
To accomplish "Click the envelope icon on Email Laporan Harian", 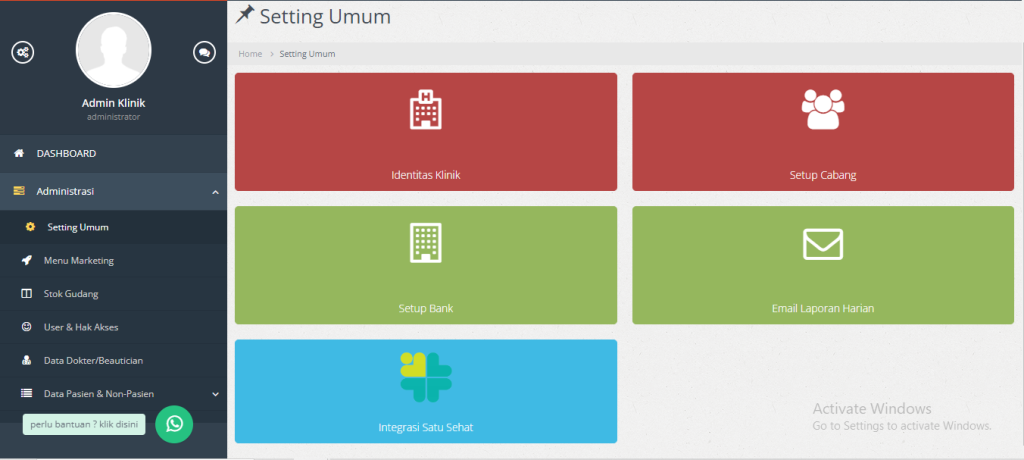I will [x=823, y=244].
